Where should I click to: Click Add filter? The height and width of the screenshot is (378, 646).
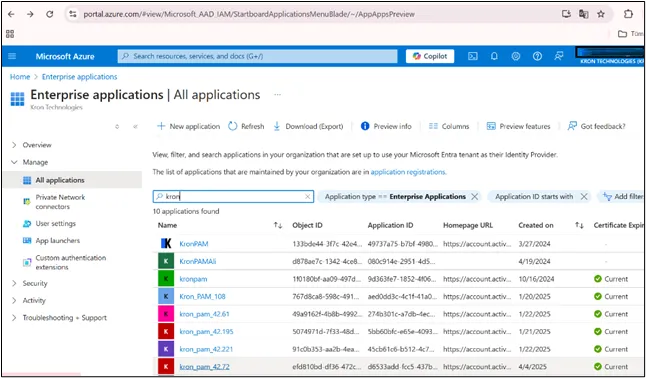click(x=623, y=197)
